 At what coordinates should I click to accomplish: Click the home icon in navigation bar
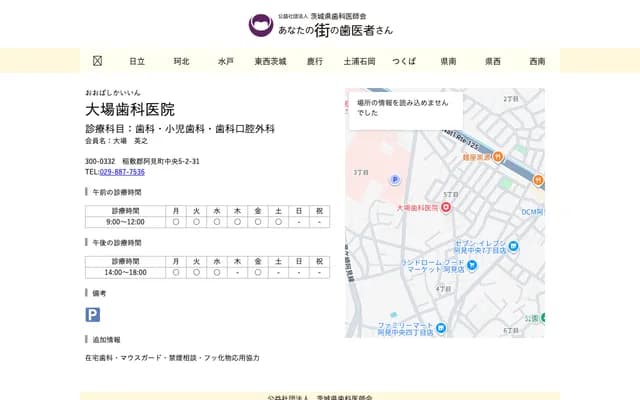tap(97, 61)
